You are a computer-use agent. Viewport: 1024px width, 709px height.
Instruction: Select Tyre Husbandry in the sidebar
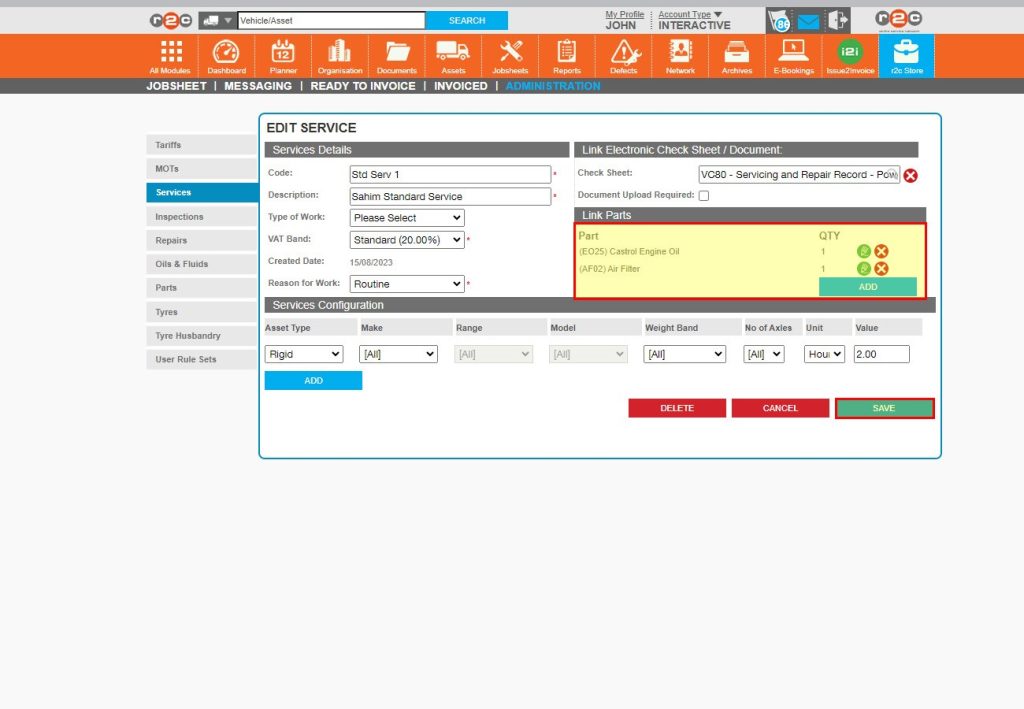click(202, 336)
